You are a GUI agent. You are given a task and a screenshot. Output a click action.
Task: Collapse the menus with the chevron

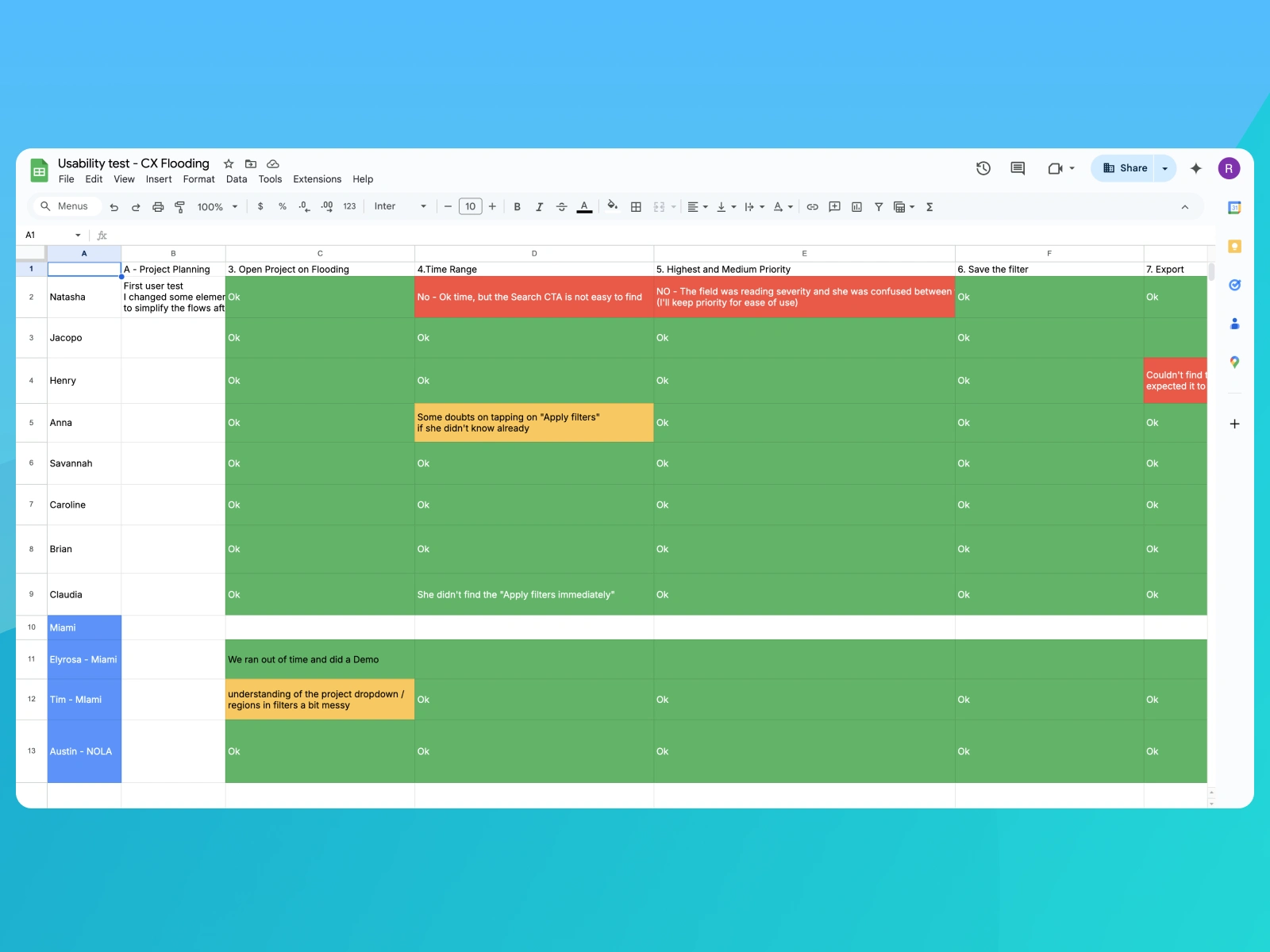click(x=1184, y=206)
